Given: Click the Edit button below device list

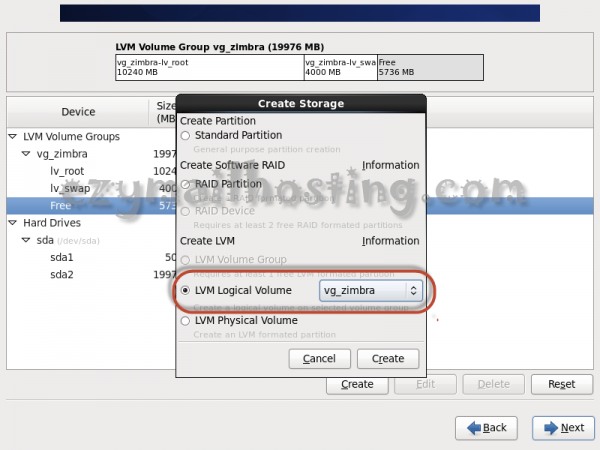Looking at the screenshot, I should [426, 384].
